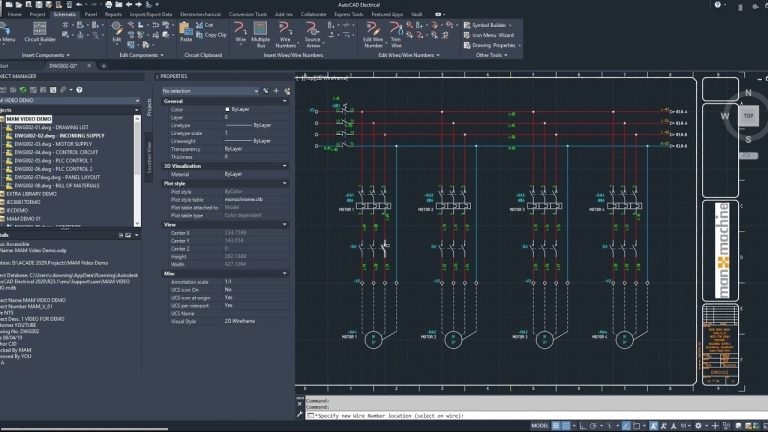Select the DWG002-02 drawing tab
Screen dimensions: 768x432
(63, 66)
